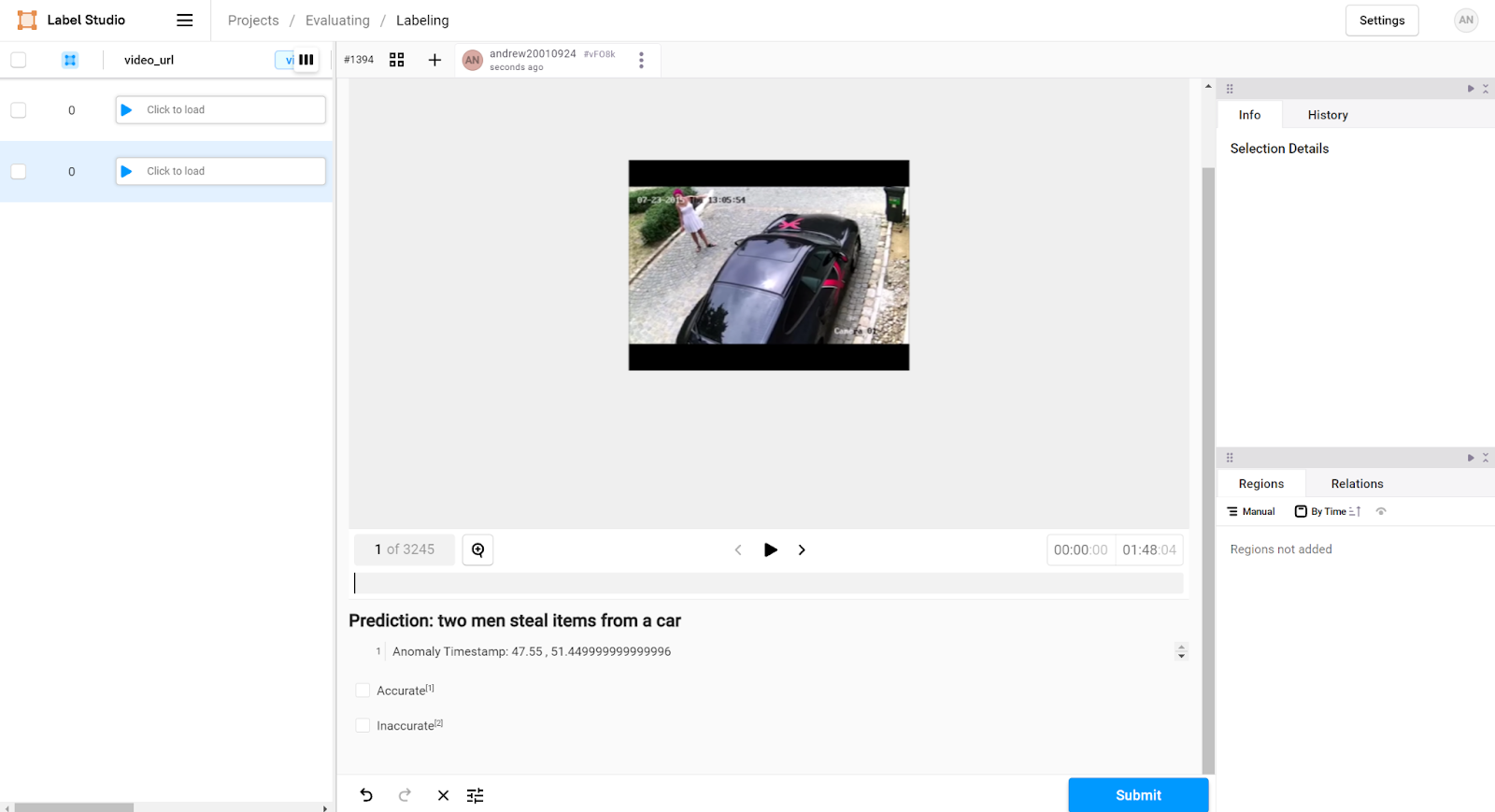This screenshot has height=812, width=1495.
Task: Open the labeling settings sliders icon
Action: click(x=476, y=795)
